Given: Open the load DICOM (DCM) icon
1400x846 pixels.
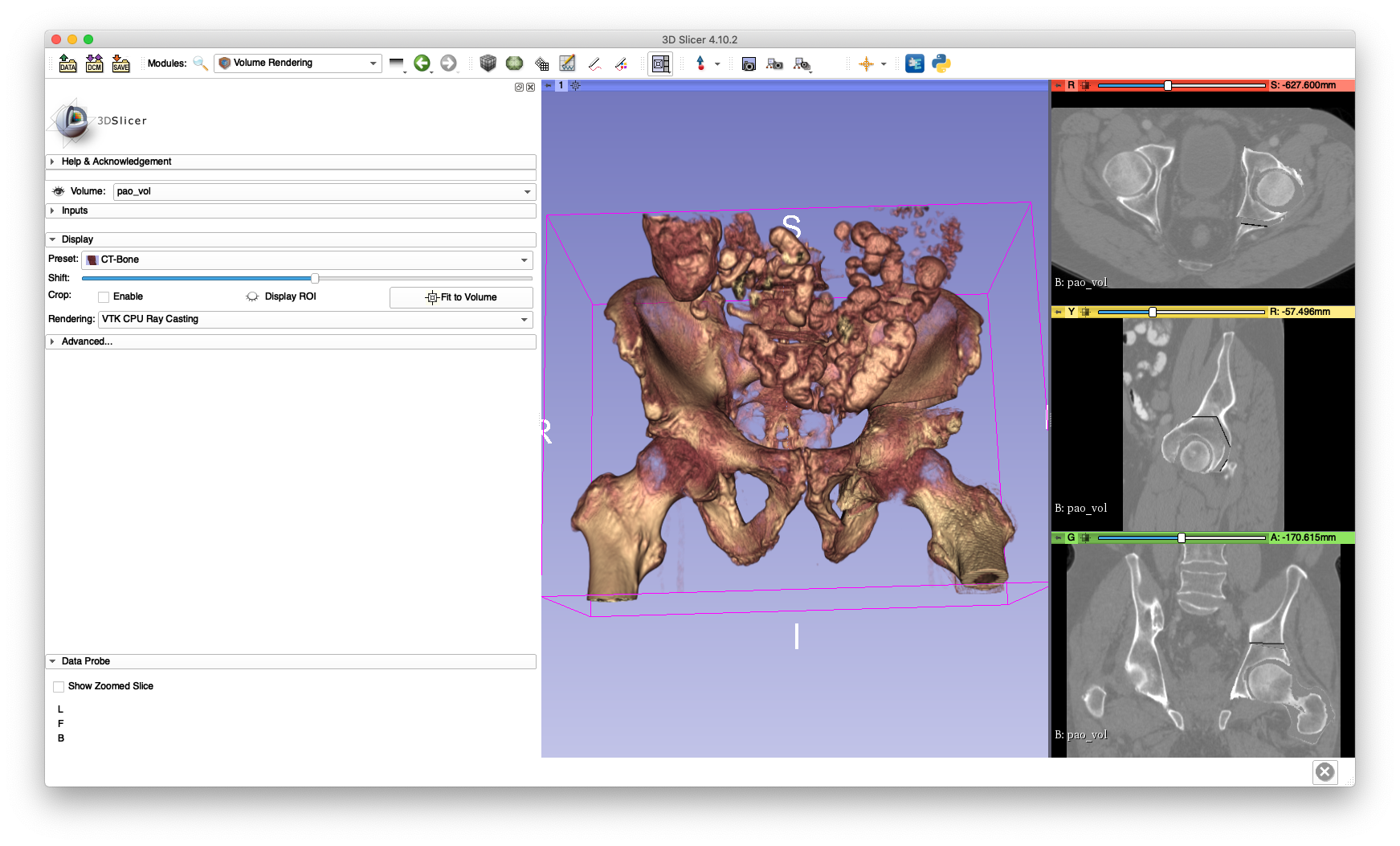Looking at the screenshot, I should click(x=95, y=63).
